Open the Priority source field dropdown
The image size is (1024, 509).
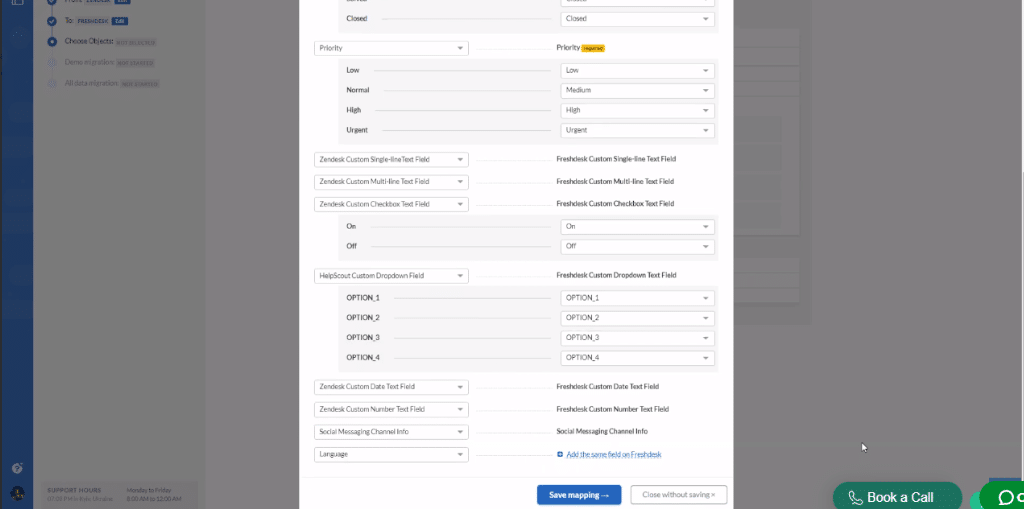coord(391,48)
